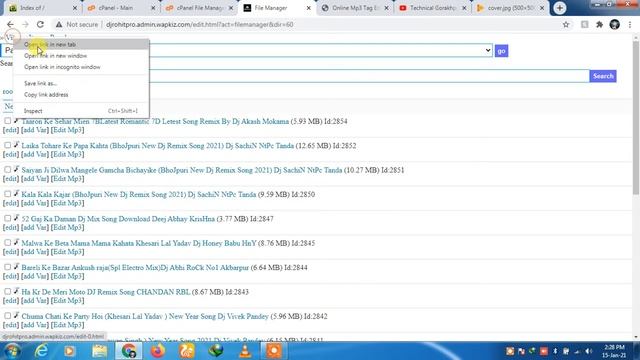This screenshot has width=640, height=360.
Task: Choose Open link in new window
Action: pyautogui.click(x=81, y=56)
